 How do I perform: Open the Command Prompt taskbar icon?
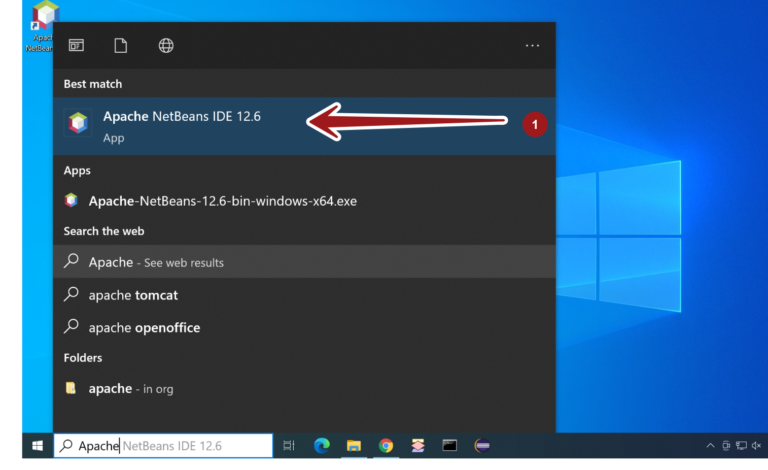pos(450,446)
